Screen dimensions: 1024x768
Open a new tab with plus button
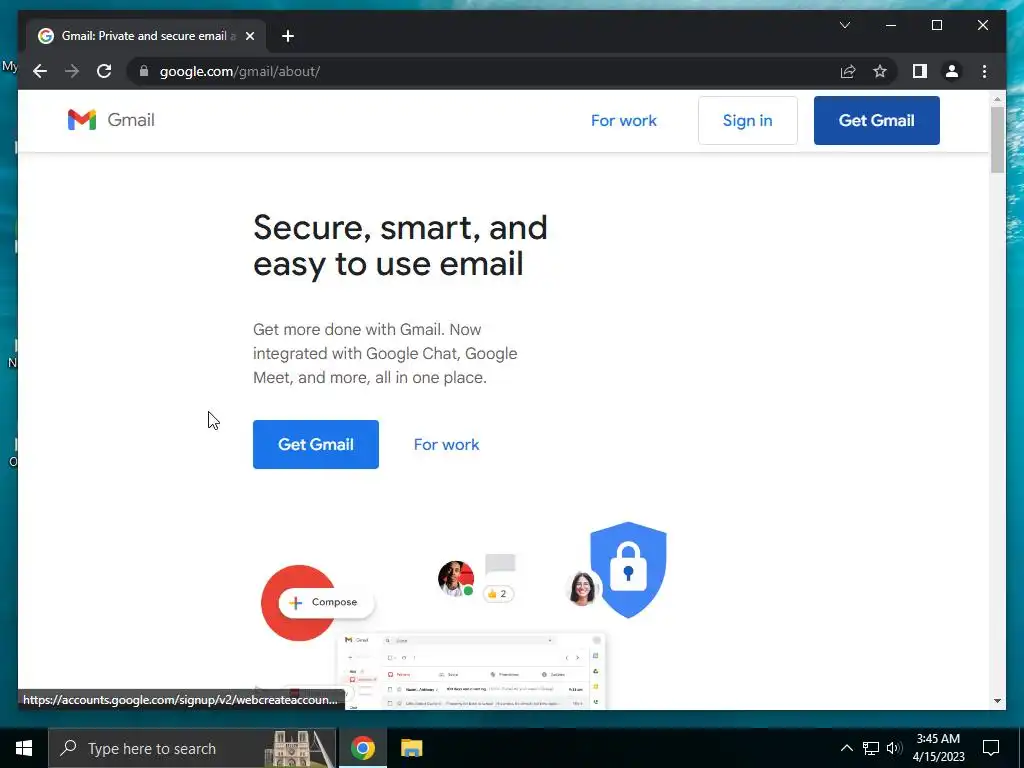click(x=288, y=36)
